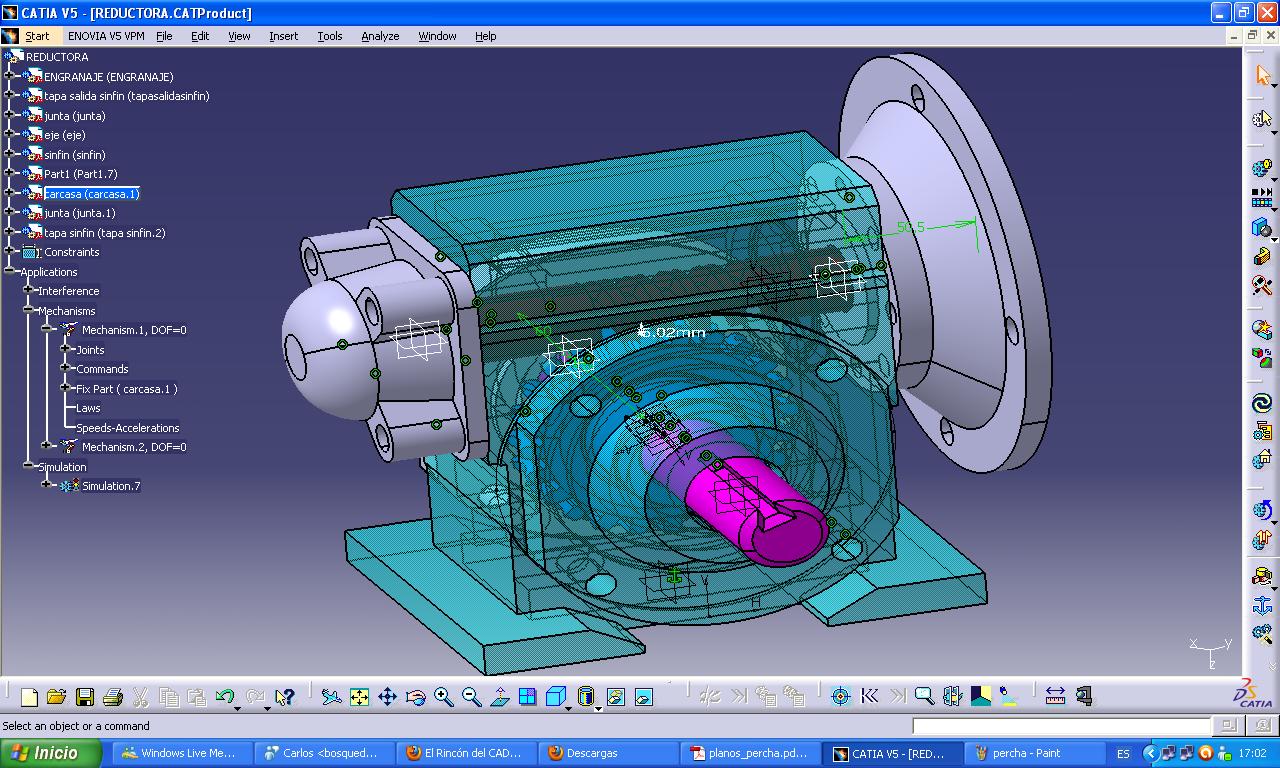Open the Edit menu
Screen dimensions: 1280x768
pos(200,36)
